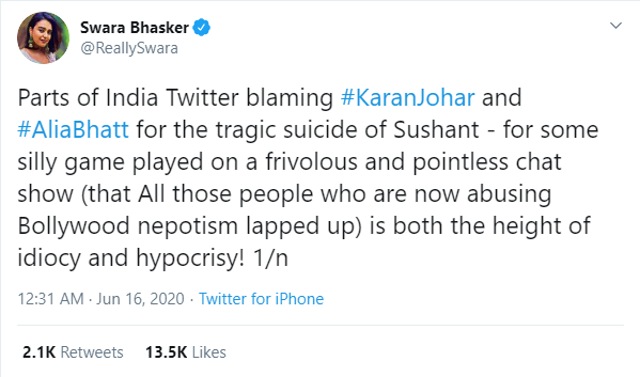Open the @ReallySwara handle link
This screenshot has width=640, height=377.
click(x=129, y=48)
